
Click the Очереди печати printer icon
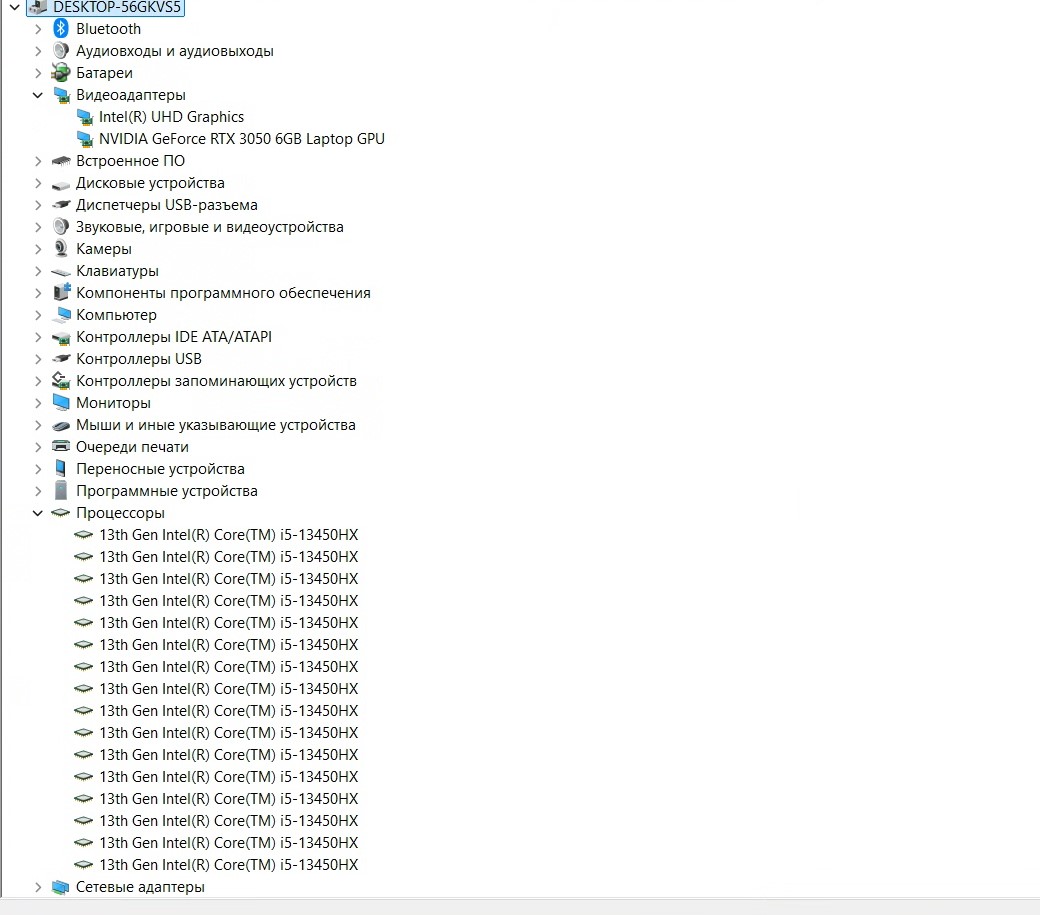tap(61, 447)
